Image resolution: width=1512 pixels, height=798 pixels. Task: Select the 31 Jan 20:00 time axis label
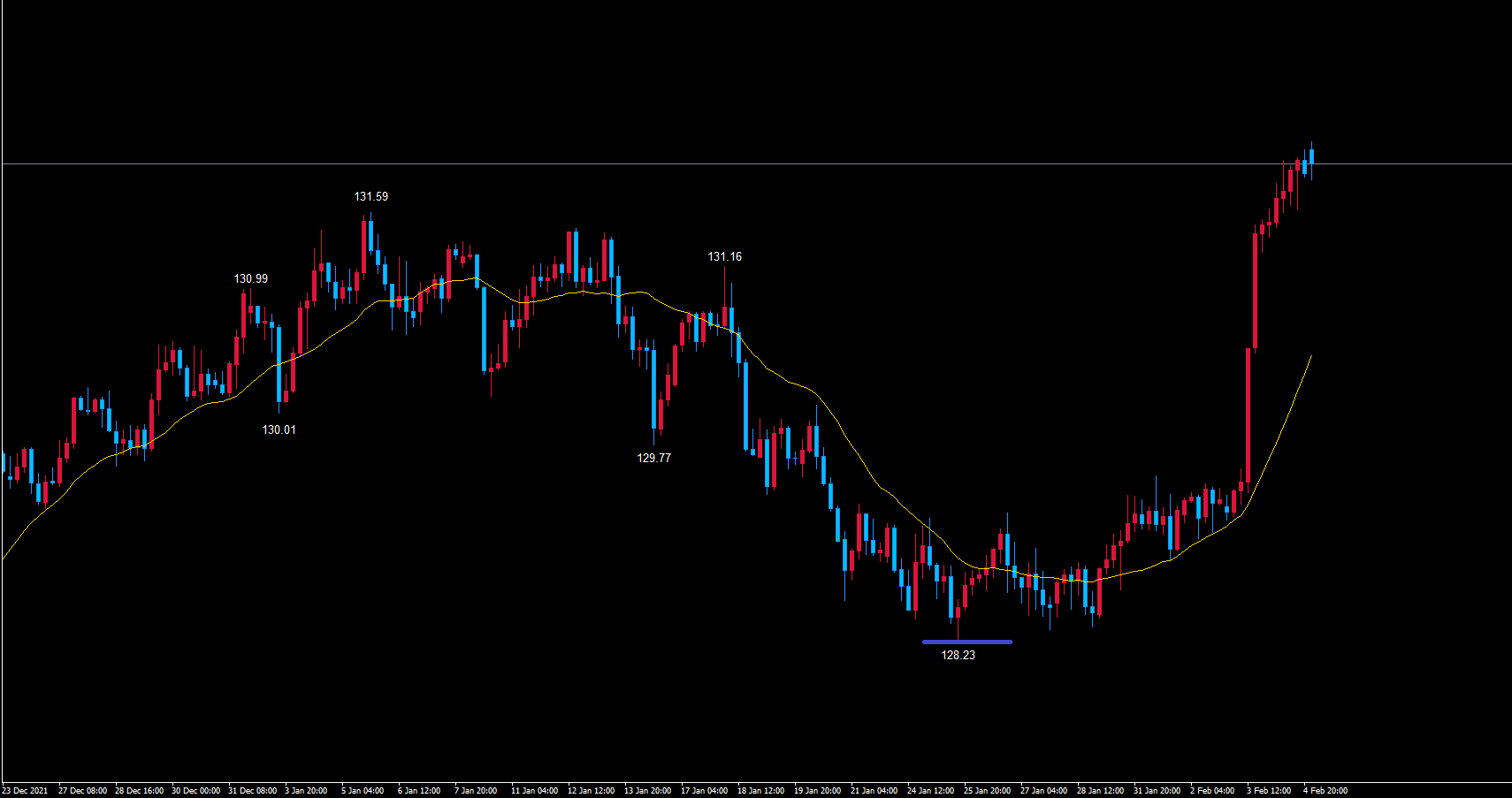point(1157,790)
